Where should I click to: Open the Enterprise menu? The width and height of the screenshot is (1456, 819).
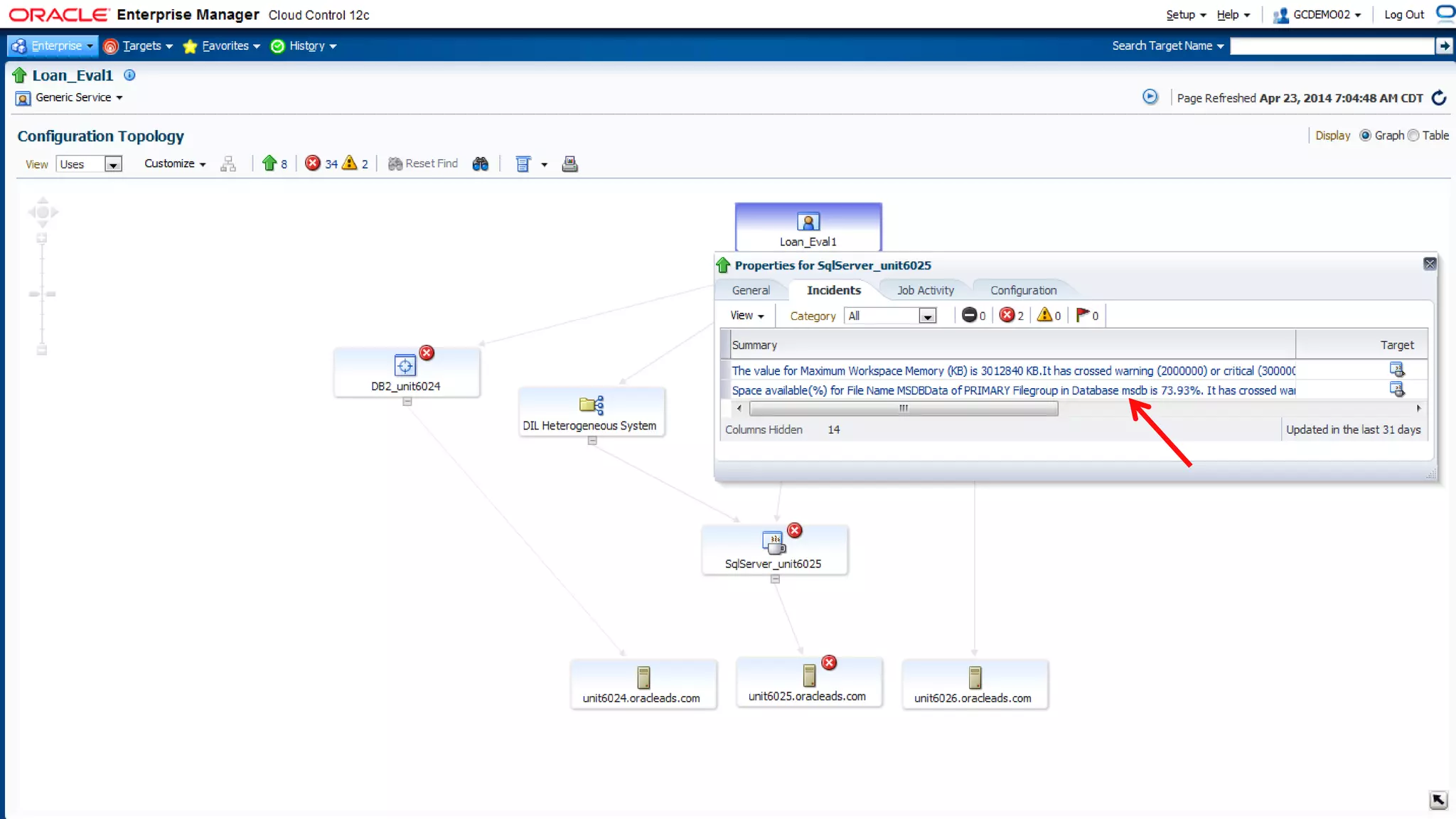point(53,45)
